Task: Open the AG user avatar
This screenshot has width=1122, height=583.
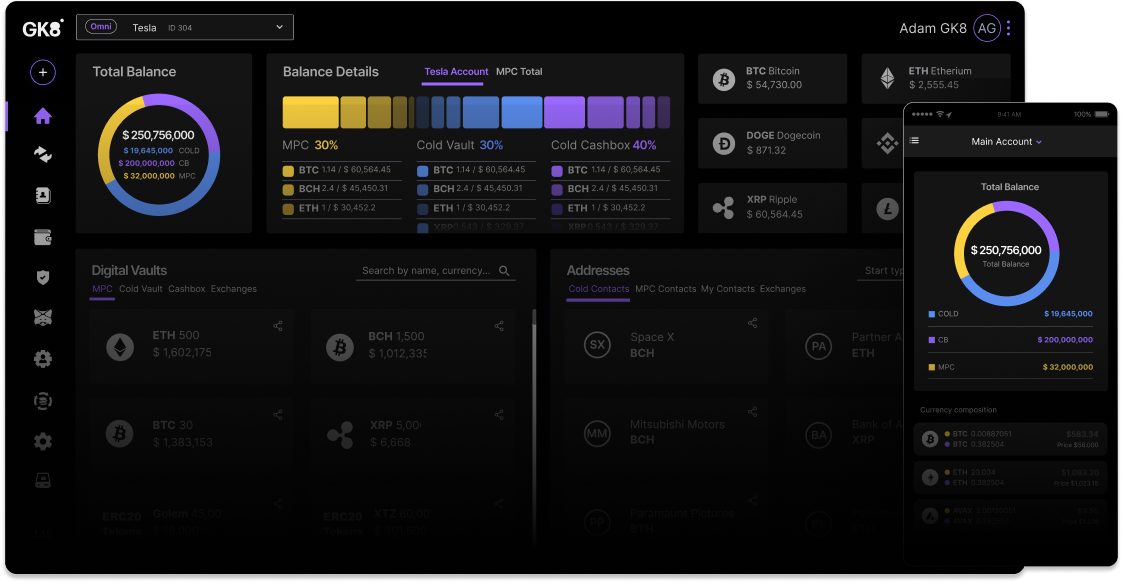Action: click(x=987, y=29)
